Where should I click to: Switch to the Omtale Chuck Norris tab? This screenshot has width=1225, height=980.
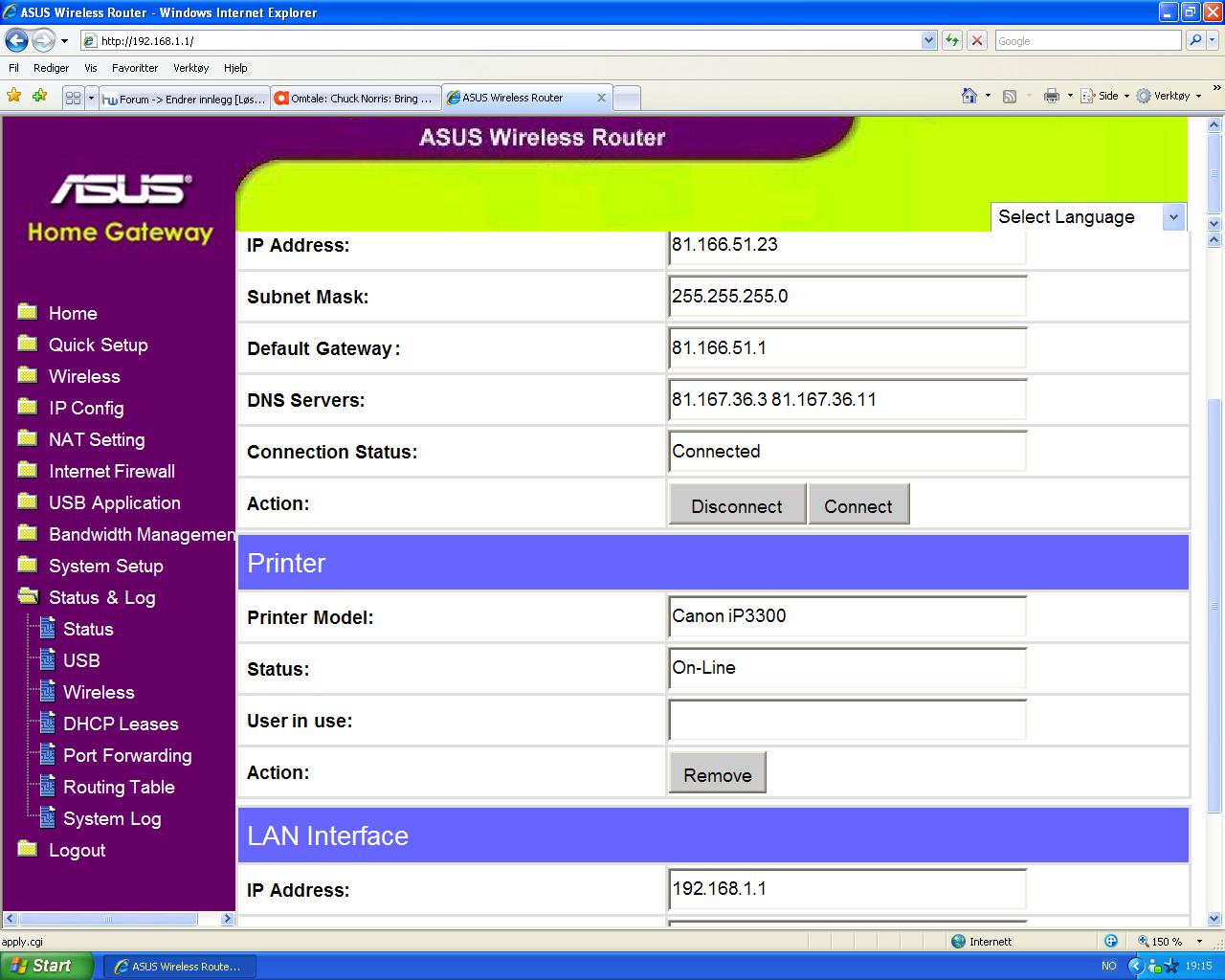355,98
